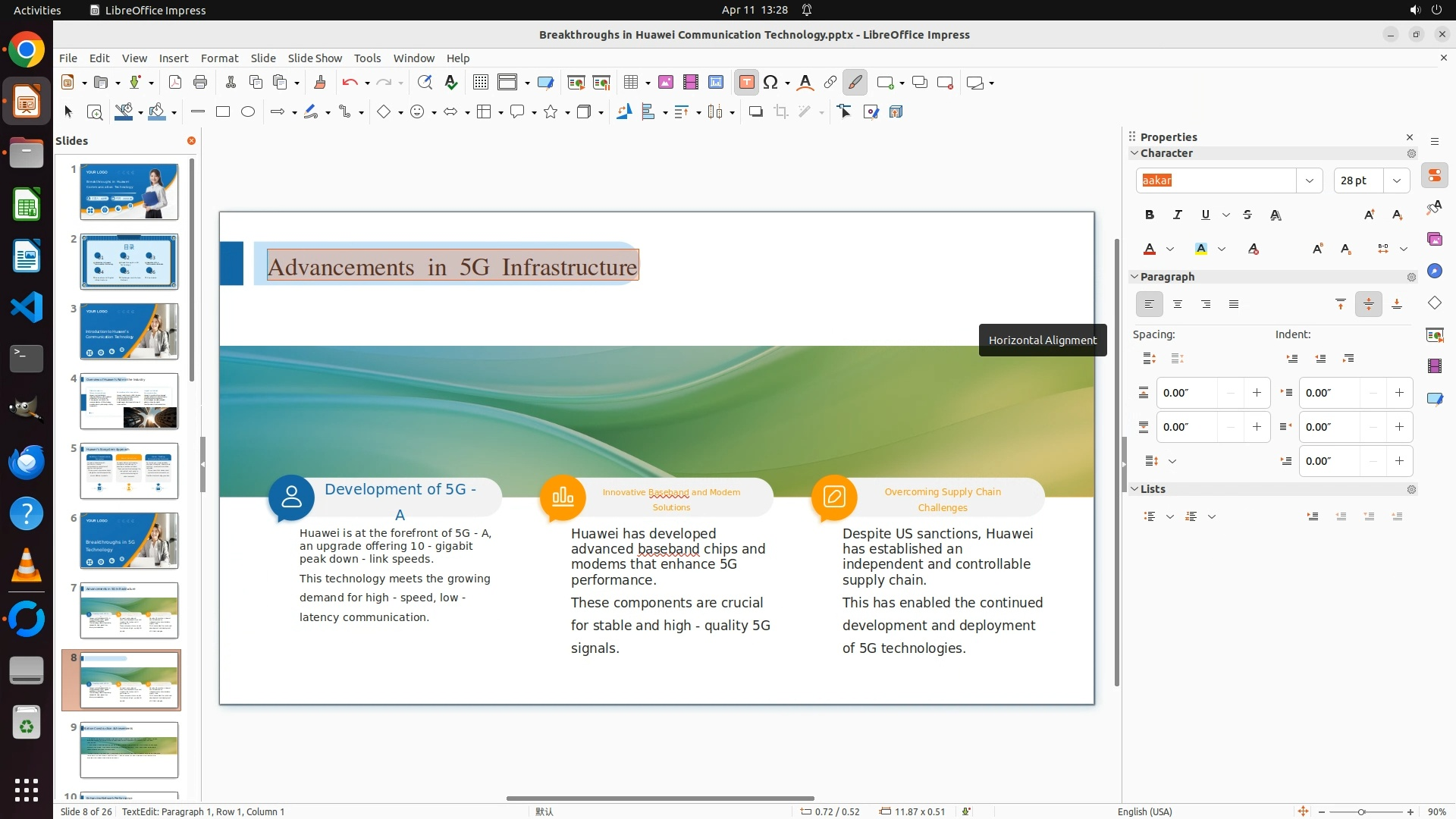Open the font size dropdown
This screenshot has width=1456, height=819.
[1397, 180]
